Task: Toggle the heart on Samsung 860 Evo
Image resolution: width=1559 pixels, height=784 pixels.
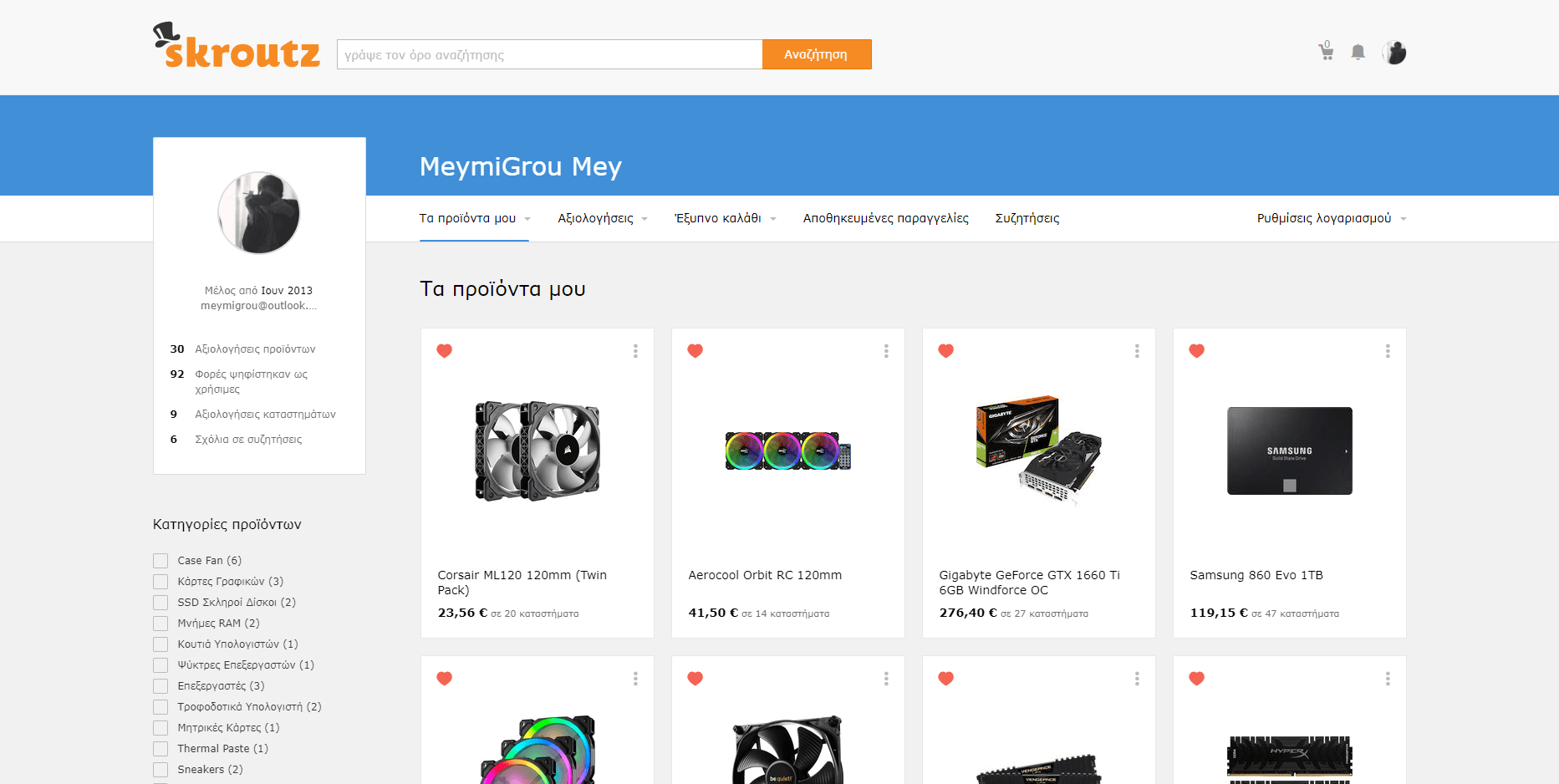Action: [1196, 351]
